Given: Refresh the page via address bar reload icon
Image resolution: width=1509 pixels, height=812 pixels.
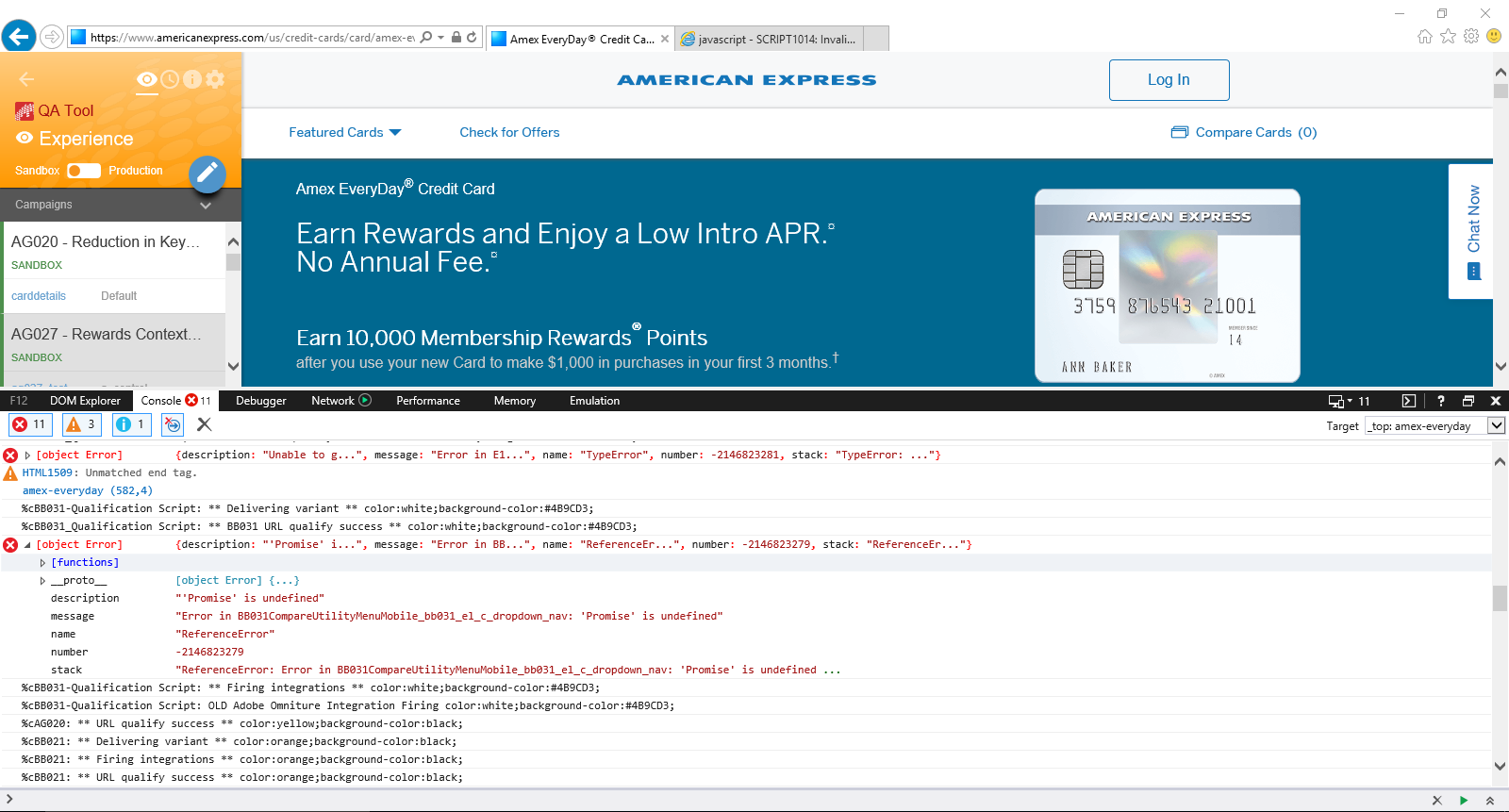Looking at the screenshot, I should click(472, 37).
